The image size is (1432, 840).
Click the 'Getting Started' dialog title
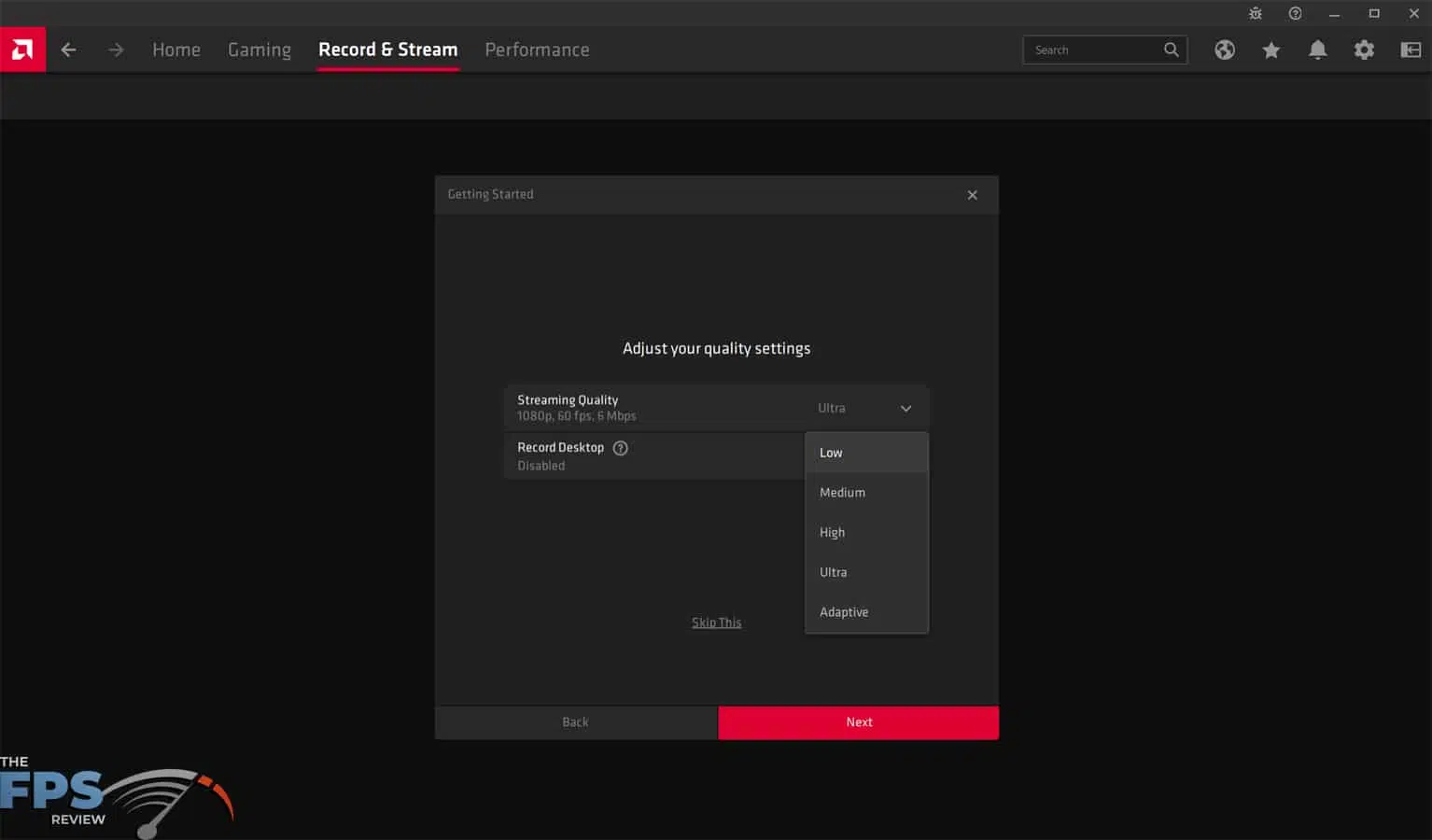[x=490, y=194]
